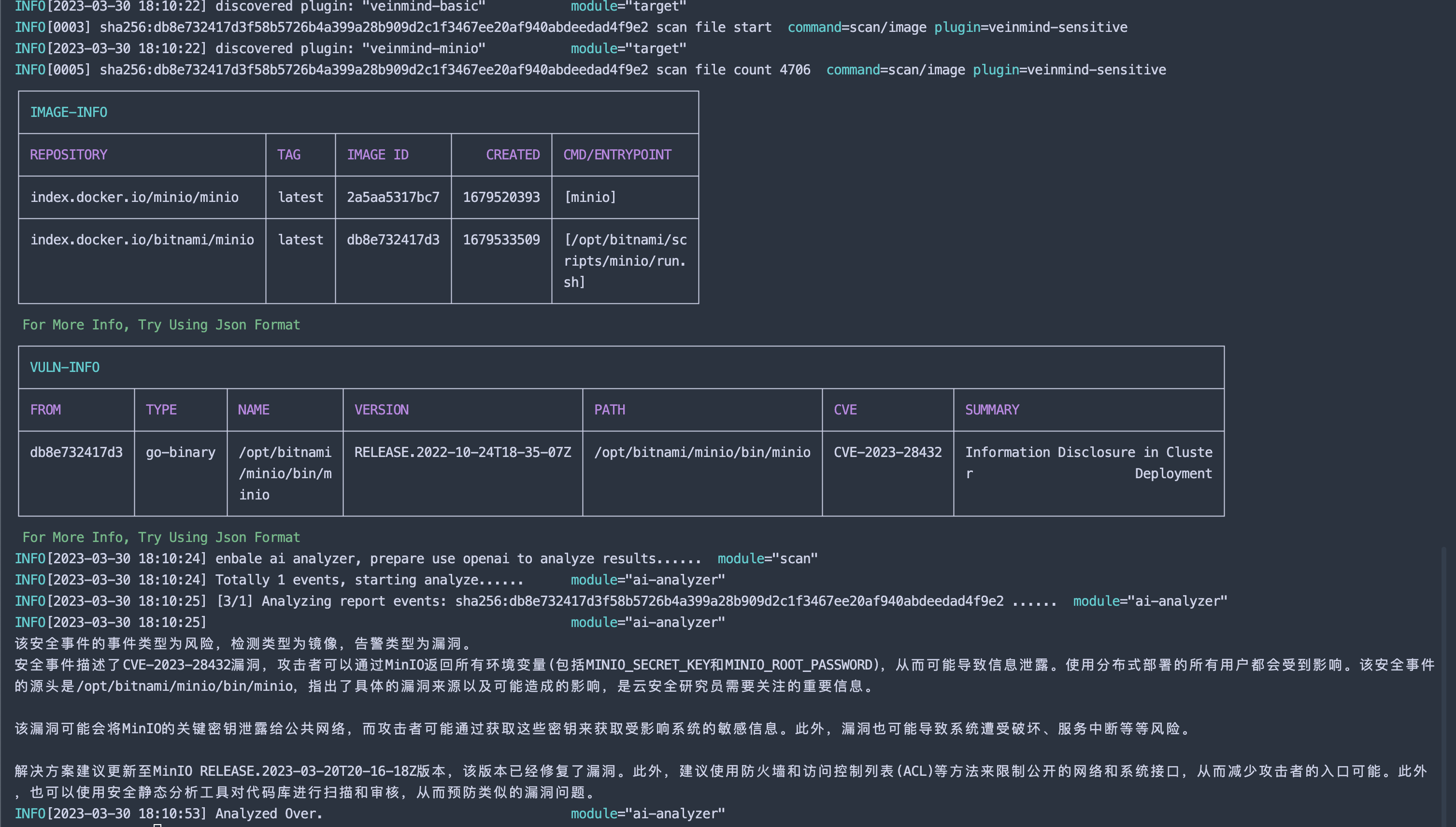Click the CMD/ENTRYPOINT column header
This screenshot has width=1456, height=827.
(617, 155)
